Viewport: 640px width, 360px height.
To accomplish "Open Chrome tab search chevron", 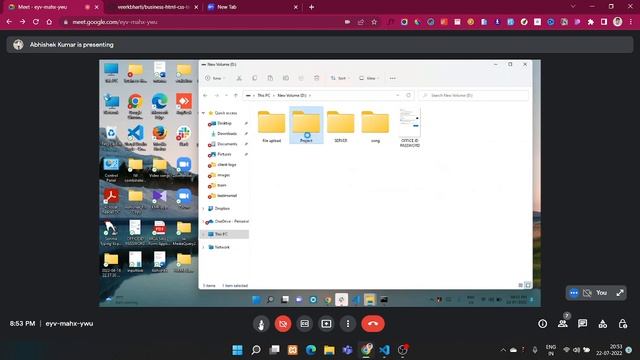I will point(573,7).
